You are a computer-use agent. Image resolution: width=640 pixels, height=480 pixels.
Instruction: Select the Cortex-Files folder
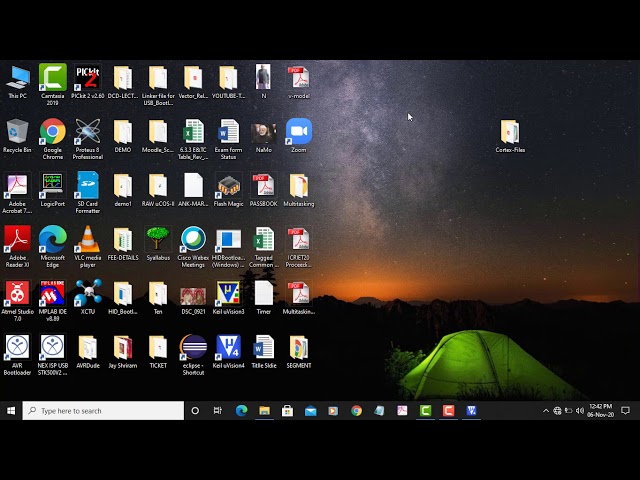510,133
